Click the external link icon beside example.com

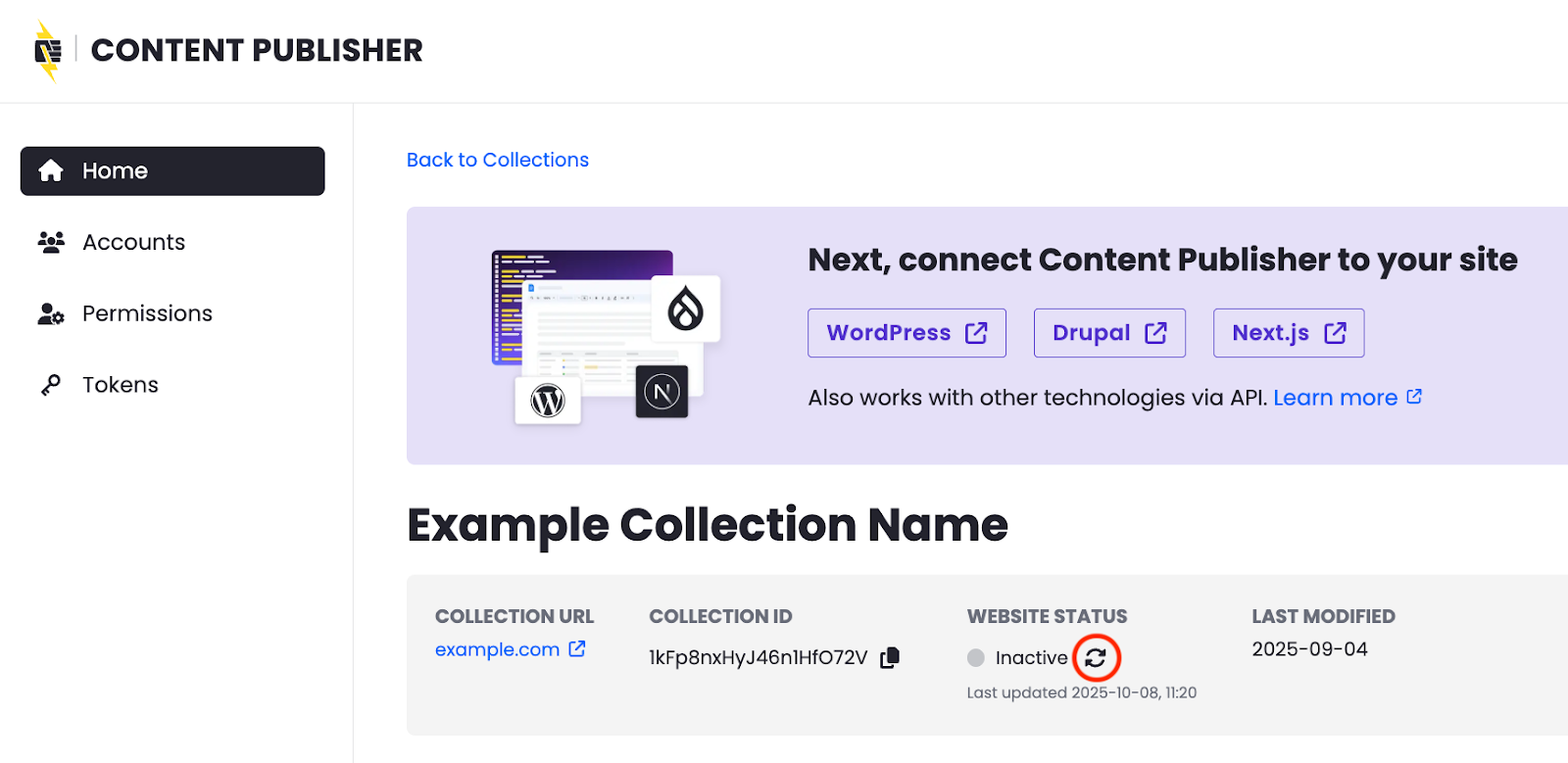(x=577, y=648)
